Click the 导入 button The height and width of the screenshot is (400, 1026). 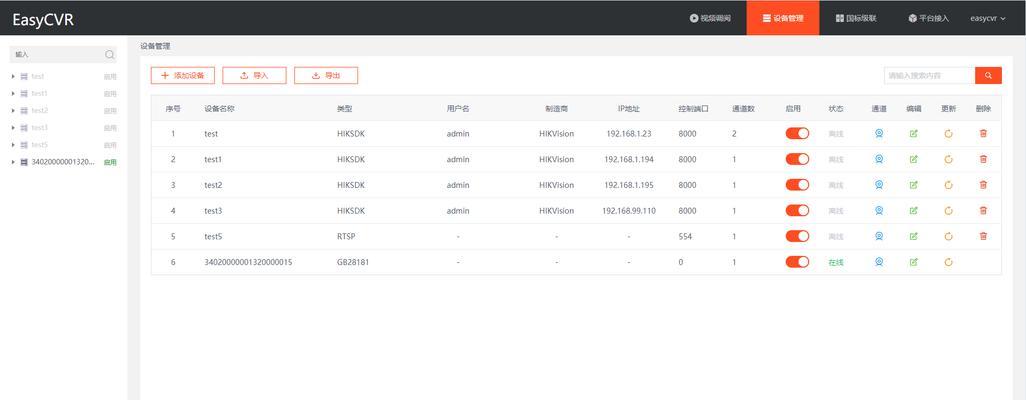click(x=254, y=76)
